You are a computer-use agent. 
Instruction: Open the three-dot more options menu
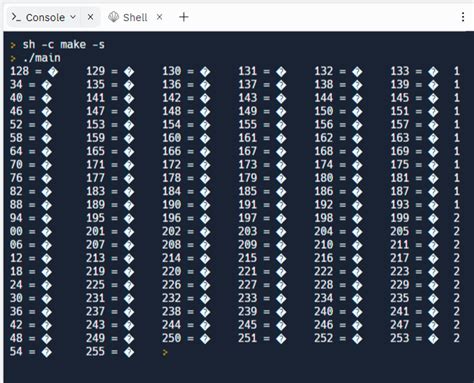[x=463, y=17]
